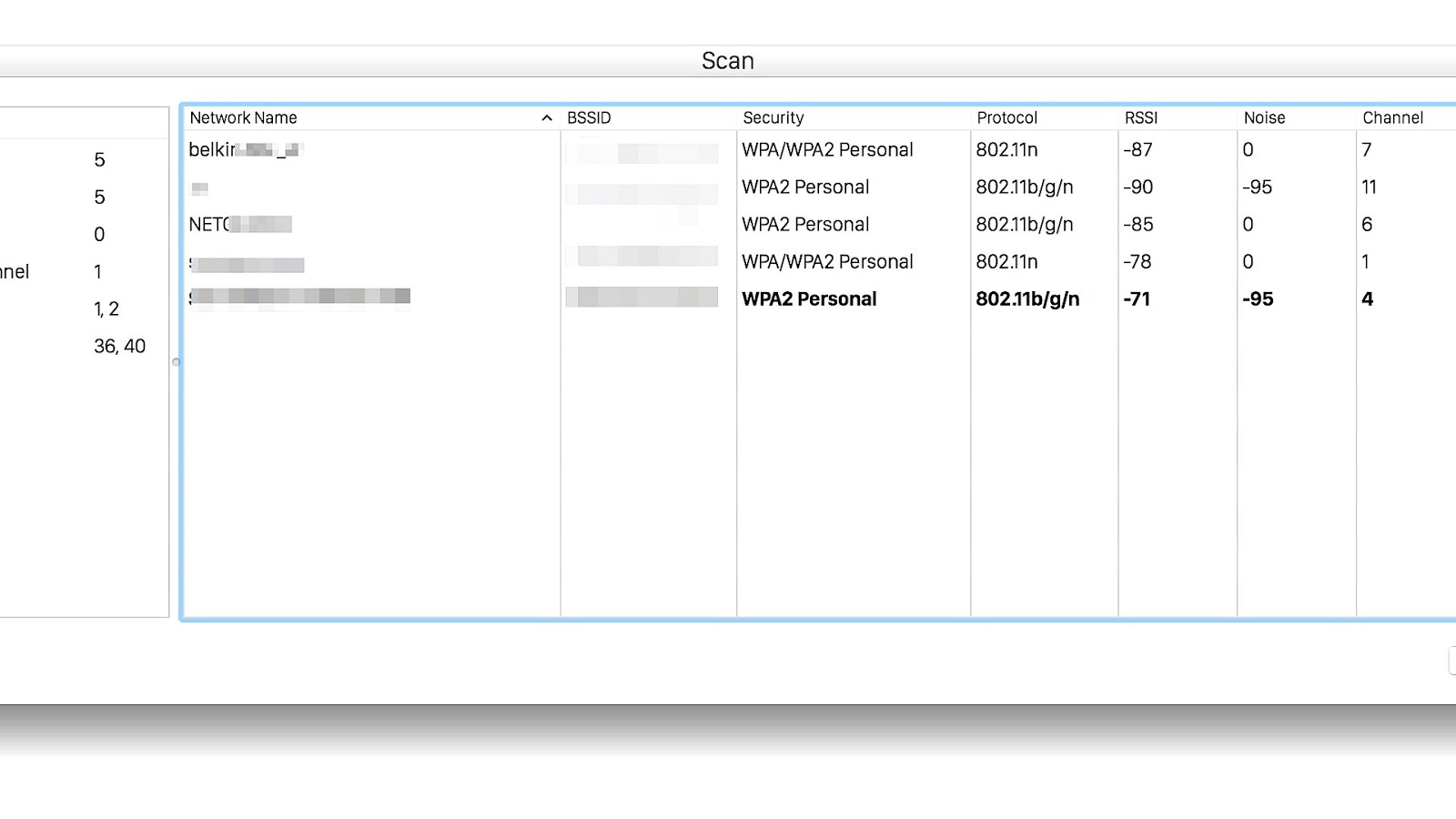Click Security cell of RSSI -78 row

click(x=827, y=262)
